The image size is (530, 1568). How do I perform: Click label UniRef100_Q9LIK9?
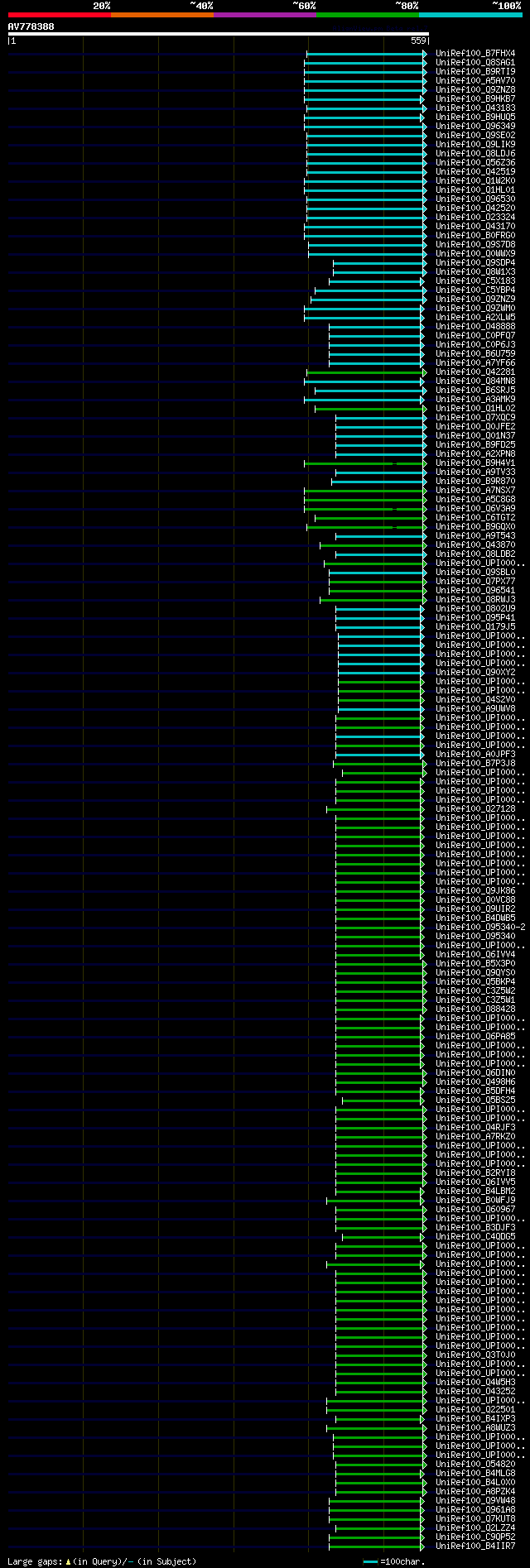click(475, 145)
